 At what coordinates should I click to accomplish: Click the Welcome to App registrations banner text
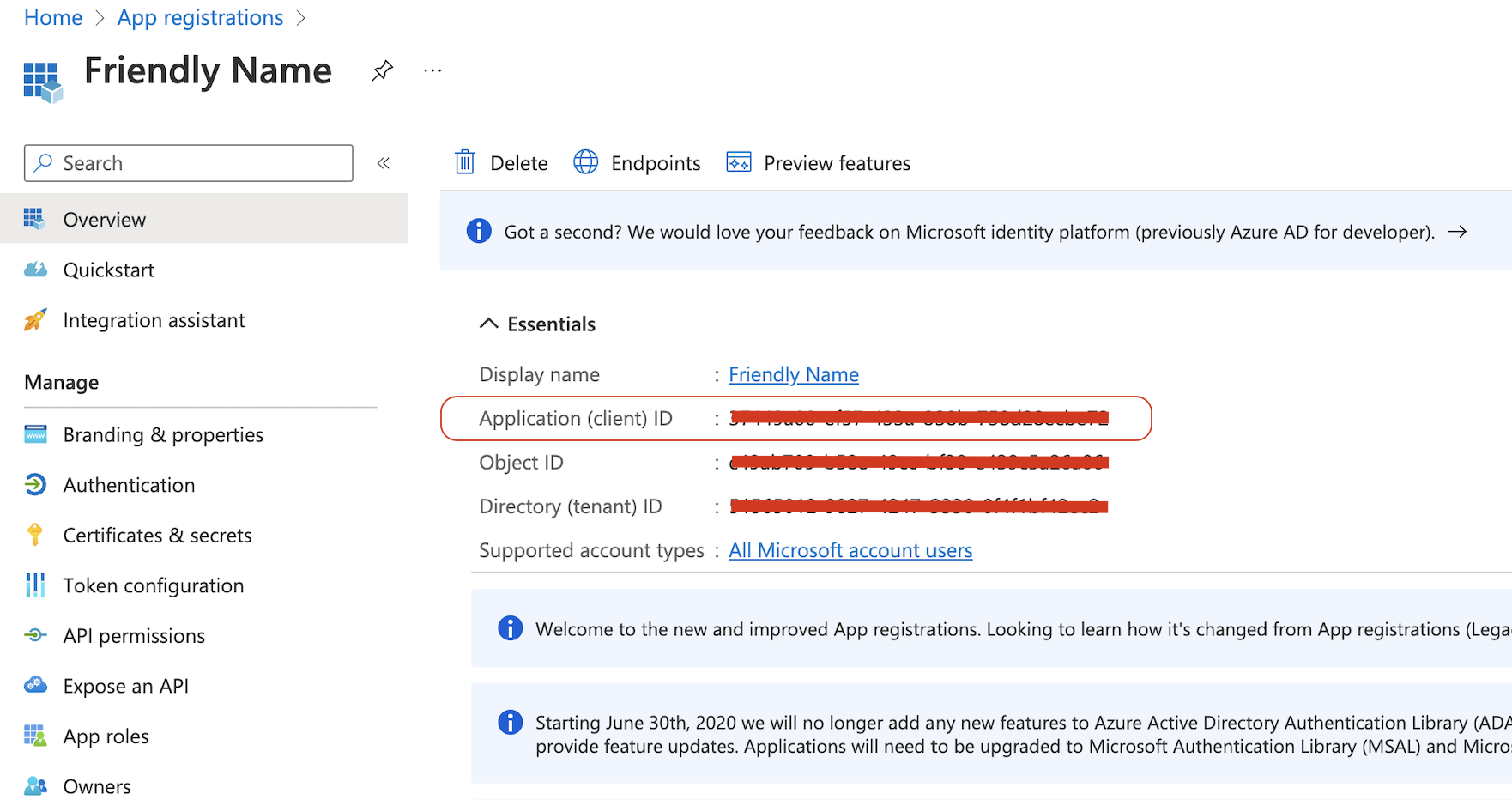(1023, 629)
